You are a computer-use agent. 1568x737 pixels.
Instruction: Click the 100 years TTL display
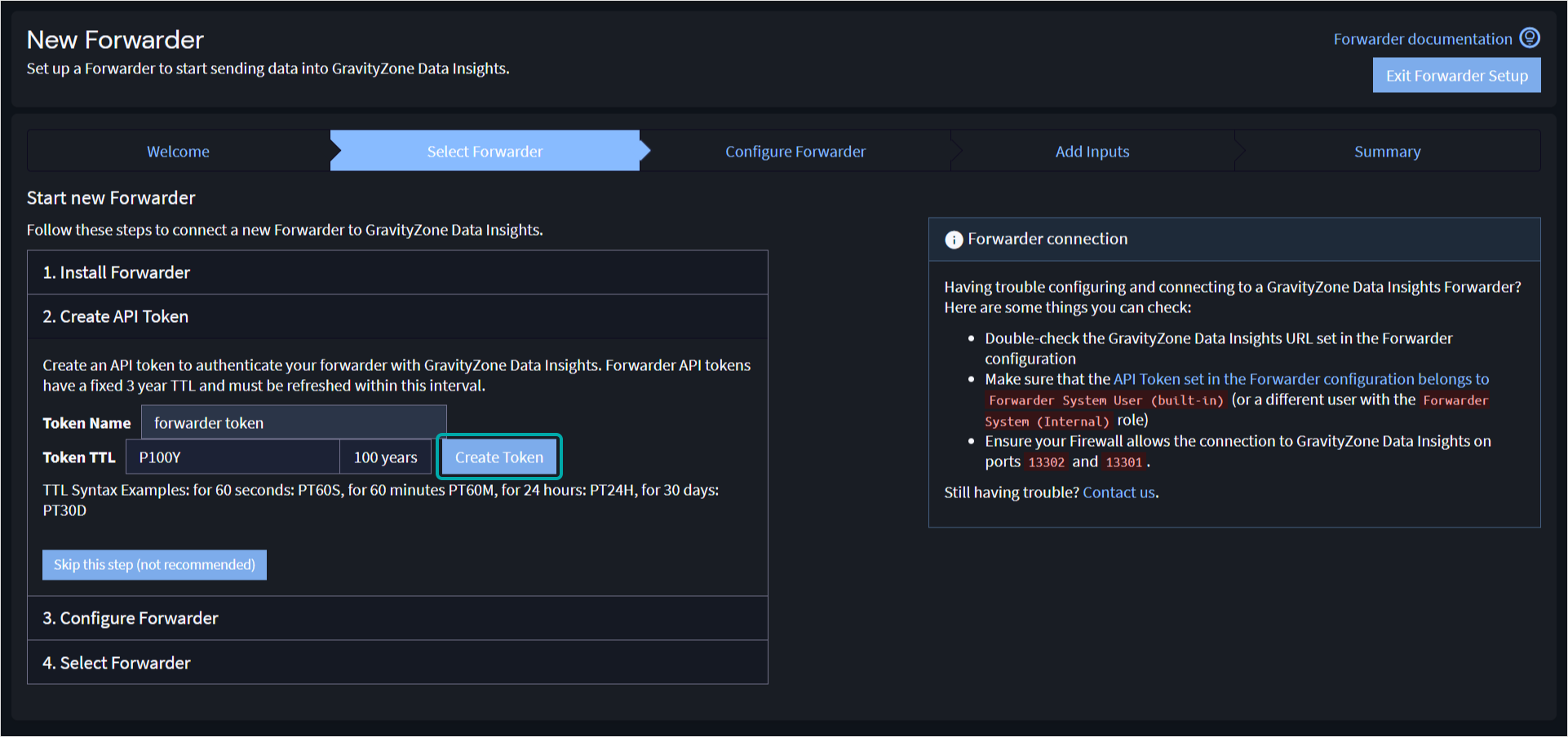click(x=385, y=457)
